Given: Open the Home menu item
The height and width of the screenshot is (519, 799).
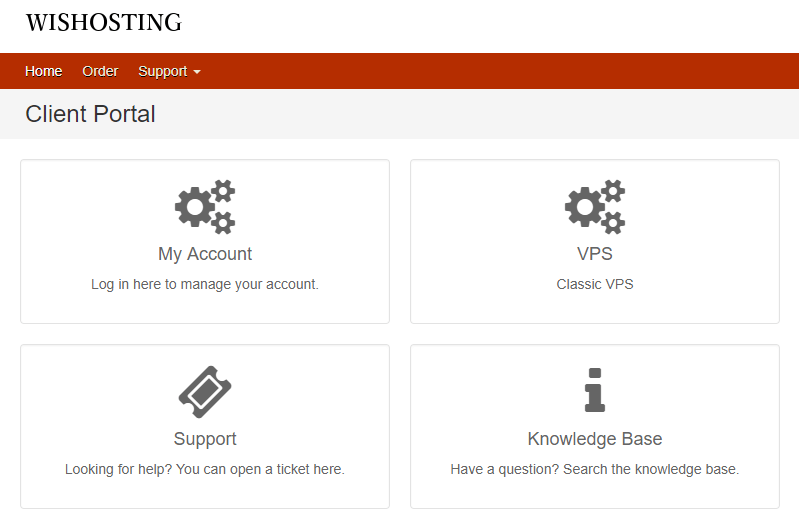Looking at the screenshot, I should [x=44, y=71].
